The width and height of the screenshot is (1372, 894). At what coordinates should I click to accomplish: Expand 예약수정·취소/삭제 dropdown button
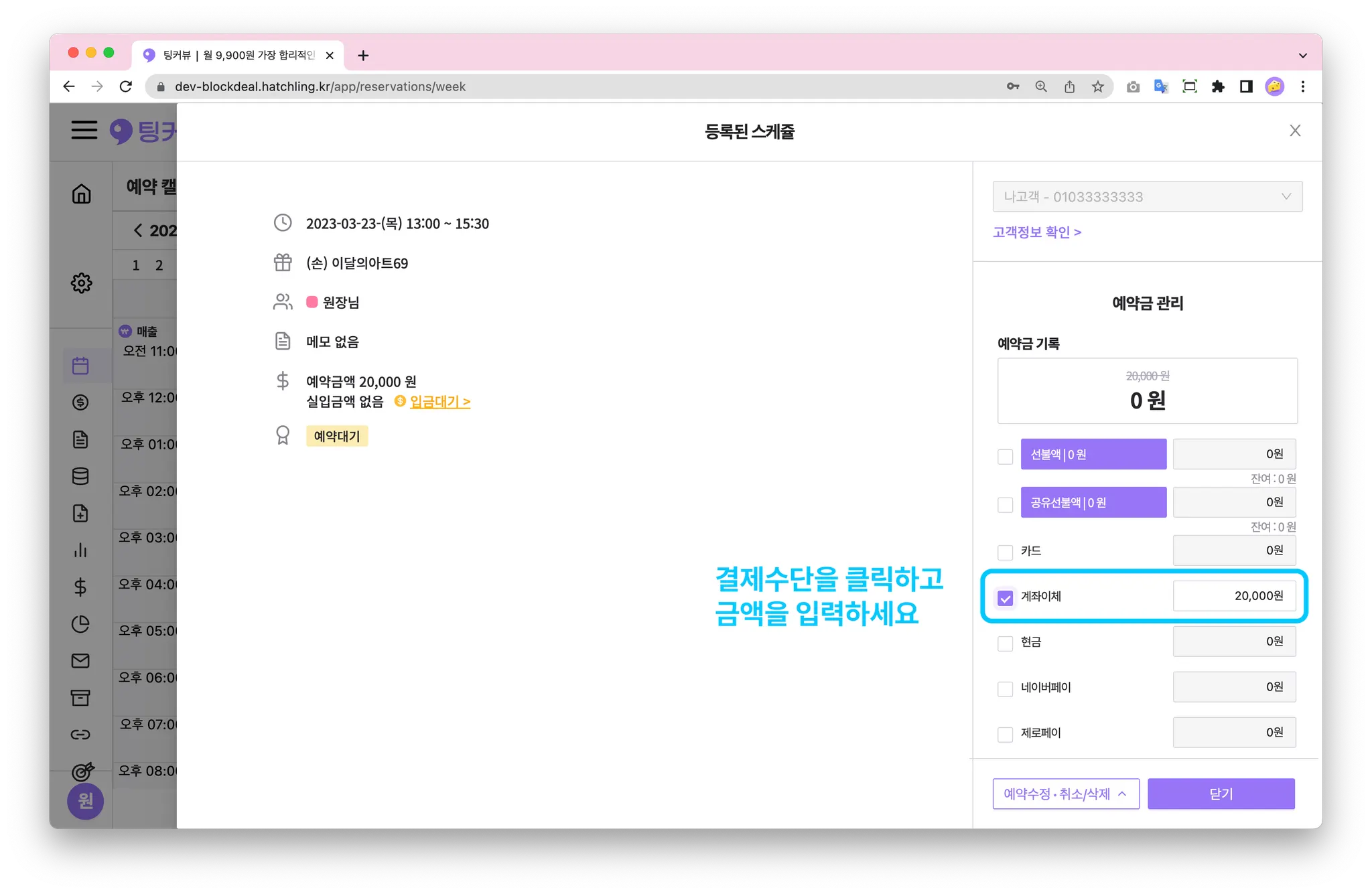1065,794
